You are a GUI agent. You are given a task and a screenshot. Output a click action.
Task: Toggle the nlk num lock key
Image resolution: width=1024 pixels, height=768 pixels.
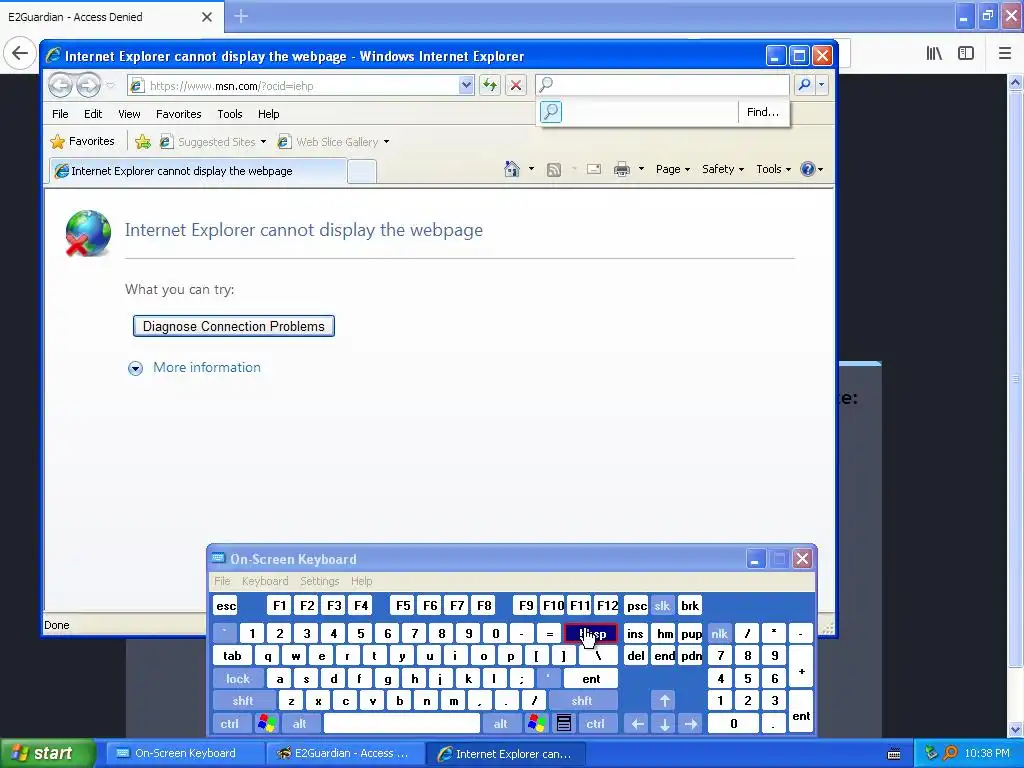(719, 633)
